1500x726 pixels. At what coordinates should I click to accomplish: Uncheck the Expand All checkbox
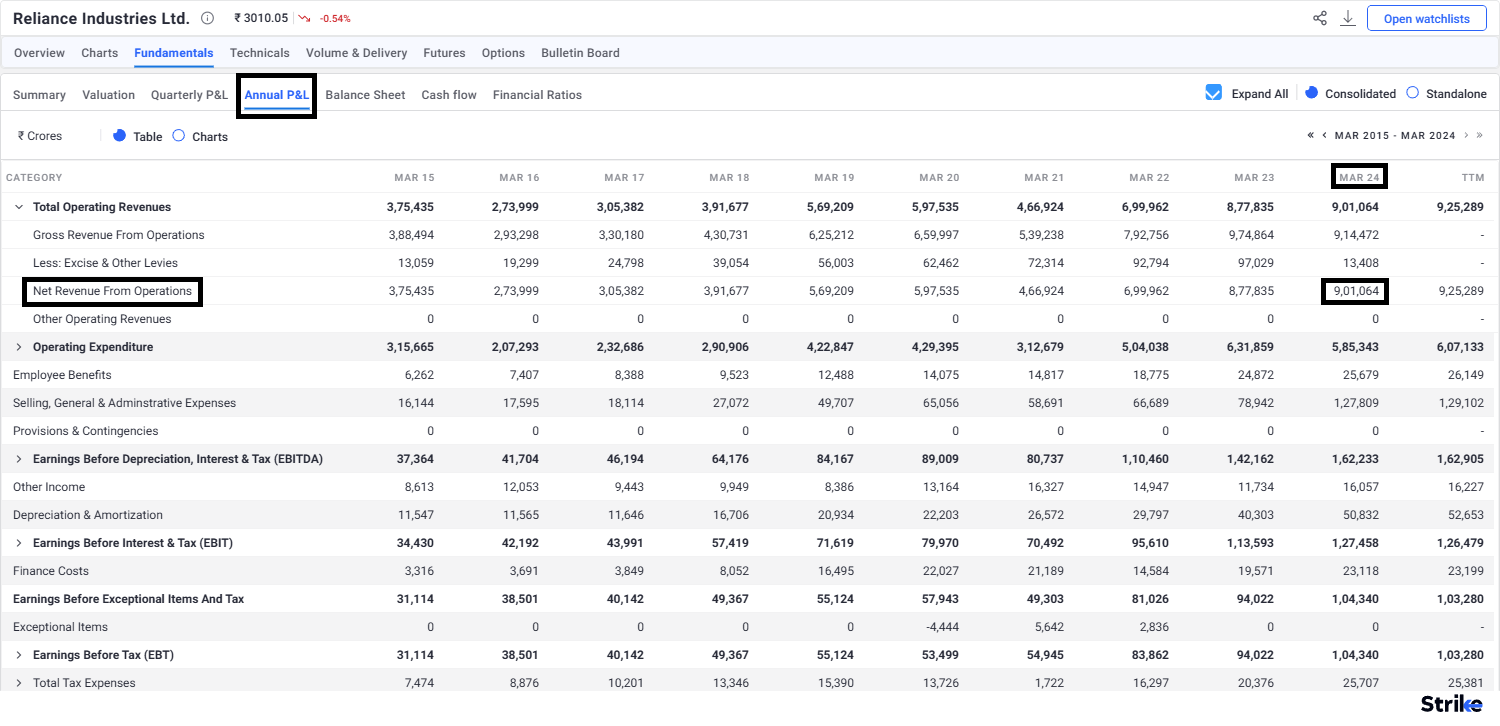[x=1214, y=93]
